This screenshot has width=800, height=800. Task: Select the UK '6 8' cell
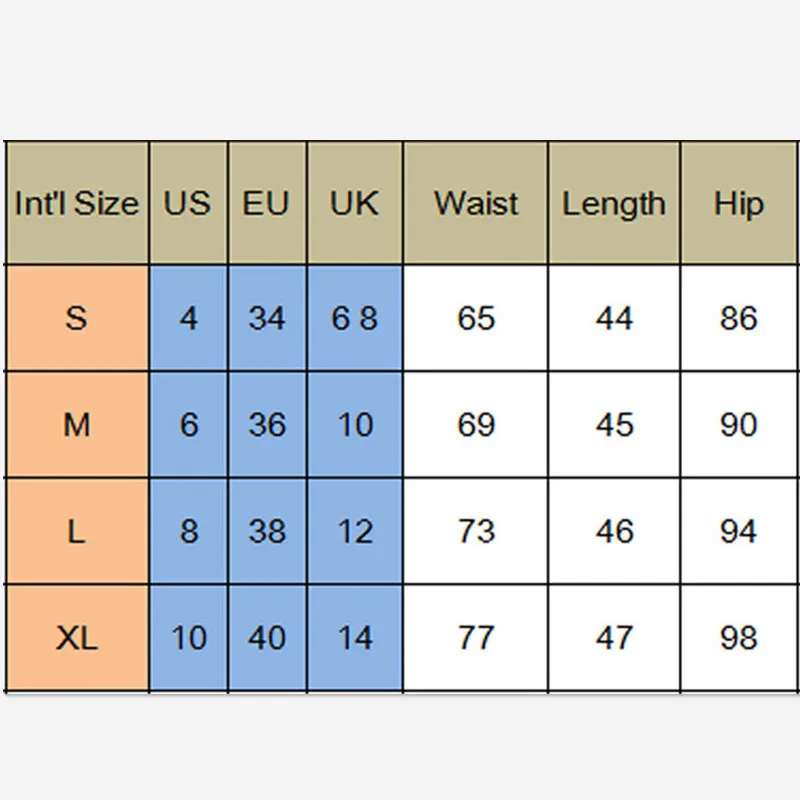tap(355, 319)
